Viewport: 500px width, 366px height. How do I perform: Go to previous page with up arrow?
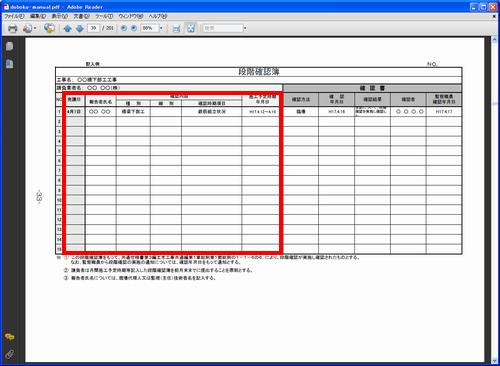click(x=68, y=28)
